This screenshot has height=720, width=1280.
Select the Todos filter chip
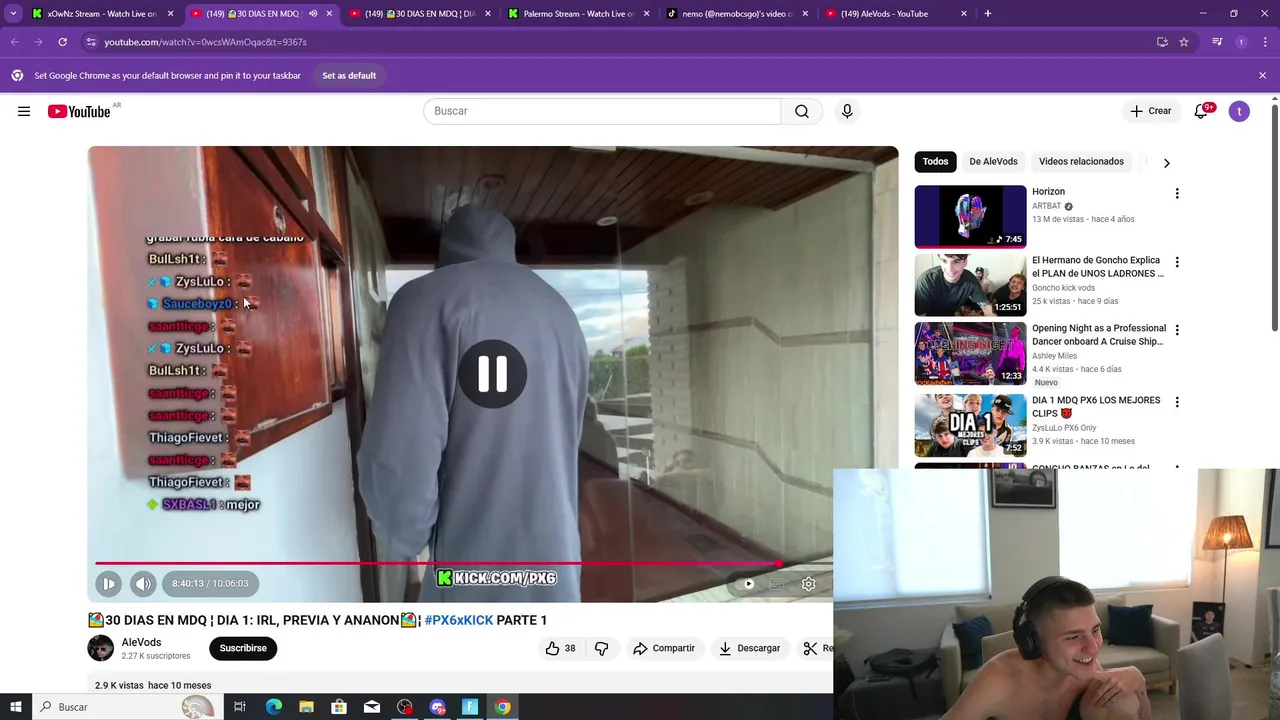(935, 162)
